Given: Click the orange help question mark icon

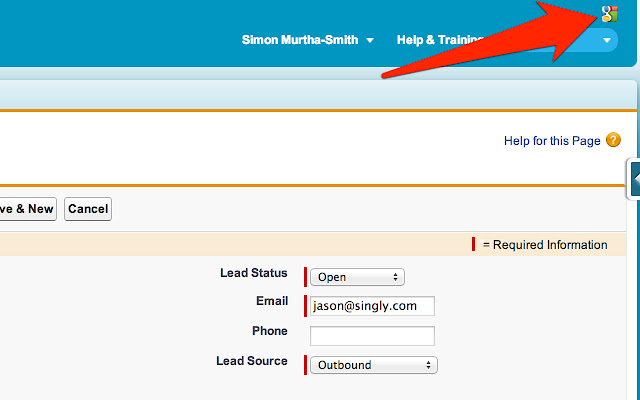Looking at the screenshot, I should pyautogui.click(x=613, y=140).
